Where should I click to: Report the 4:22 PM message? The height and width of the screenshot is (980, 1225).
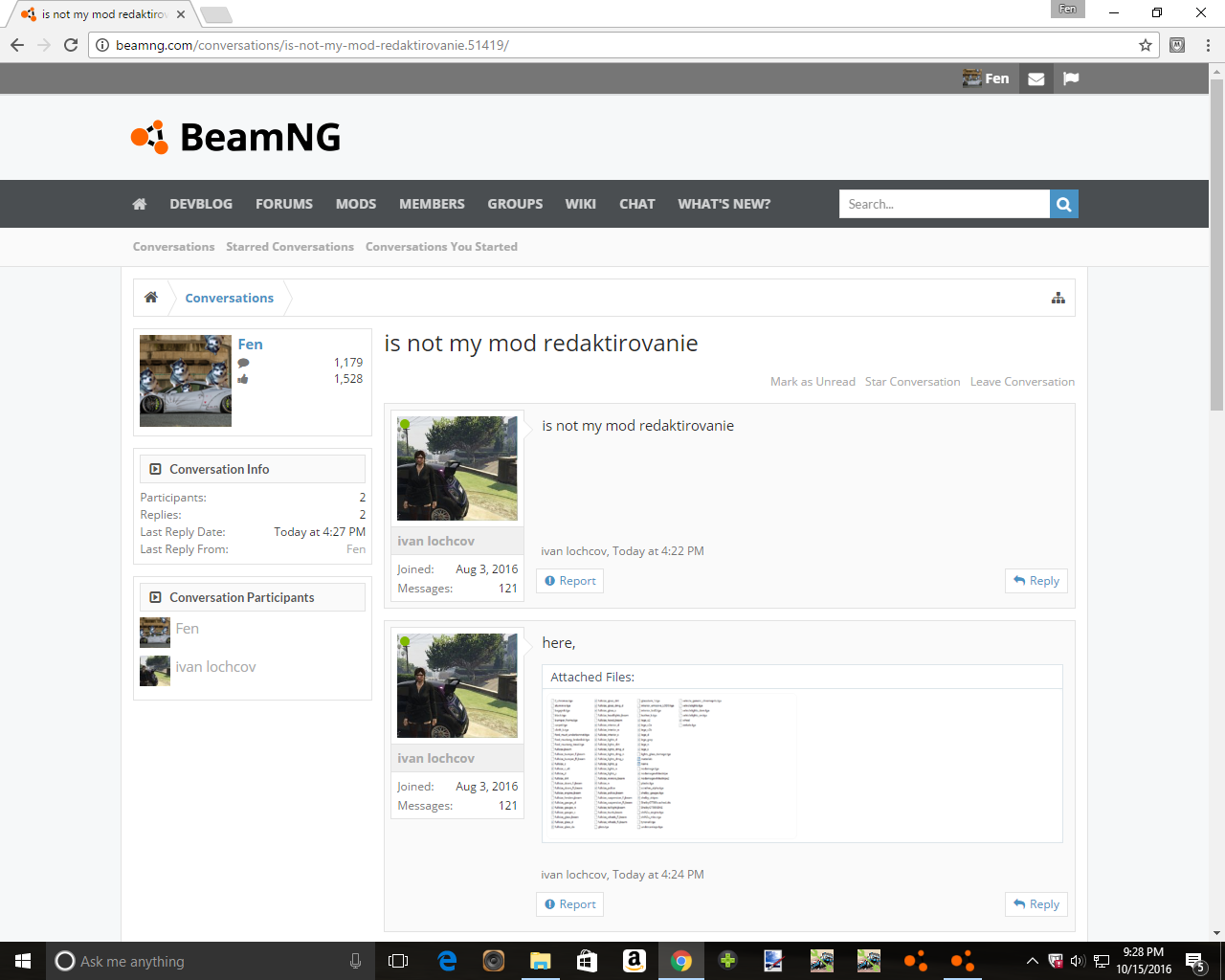pos(569,581)
